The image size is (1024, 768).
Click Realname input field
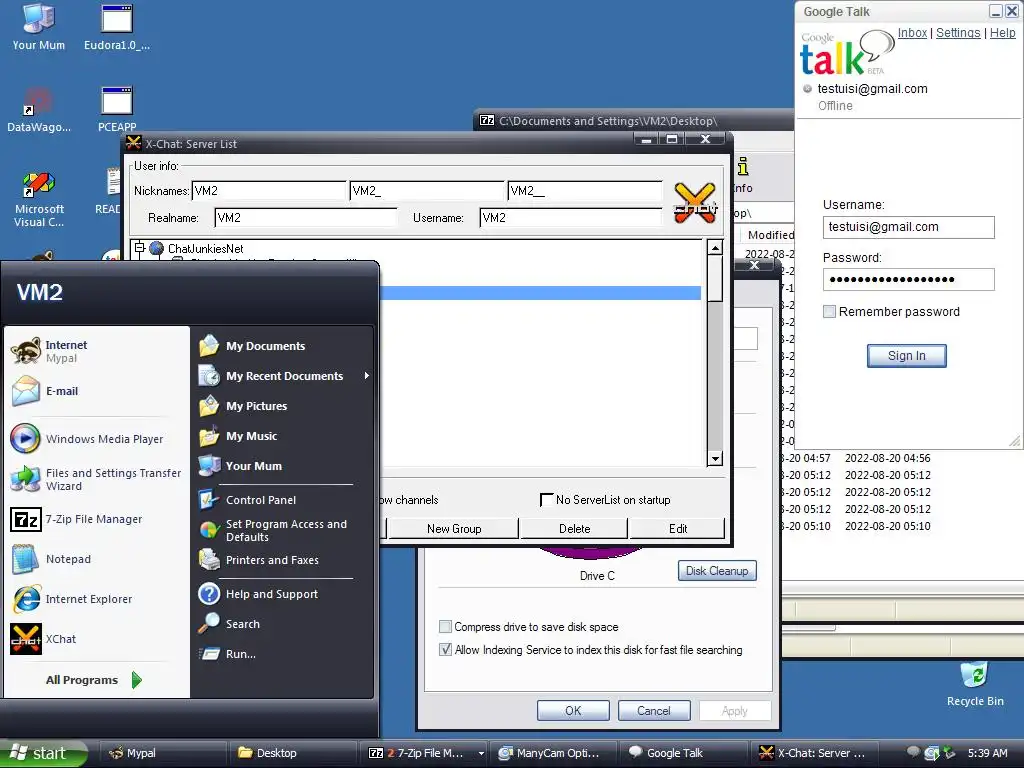tap(306, 217)
